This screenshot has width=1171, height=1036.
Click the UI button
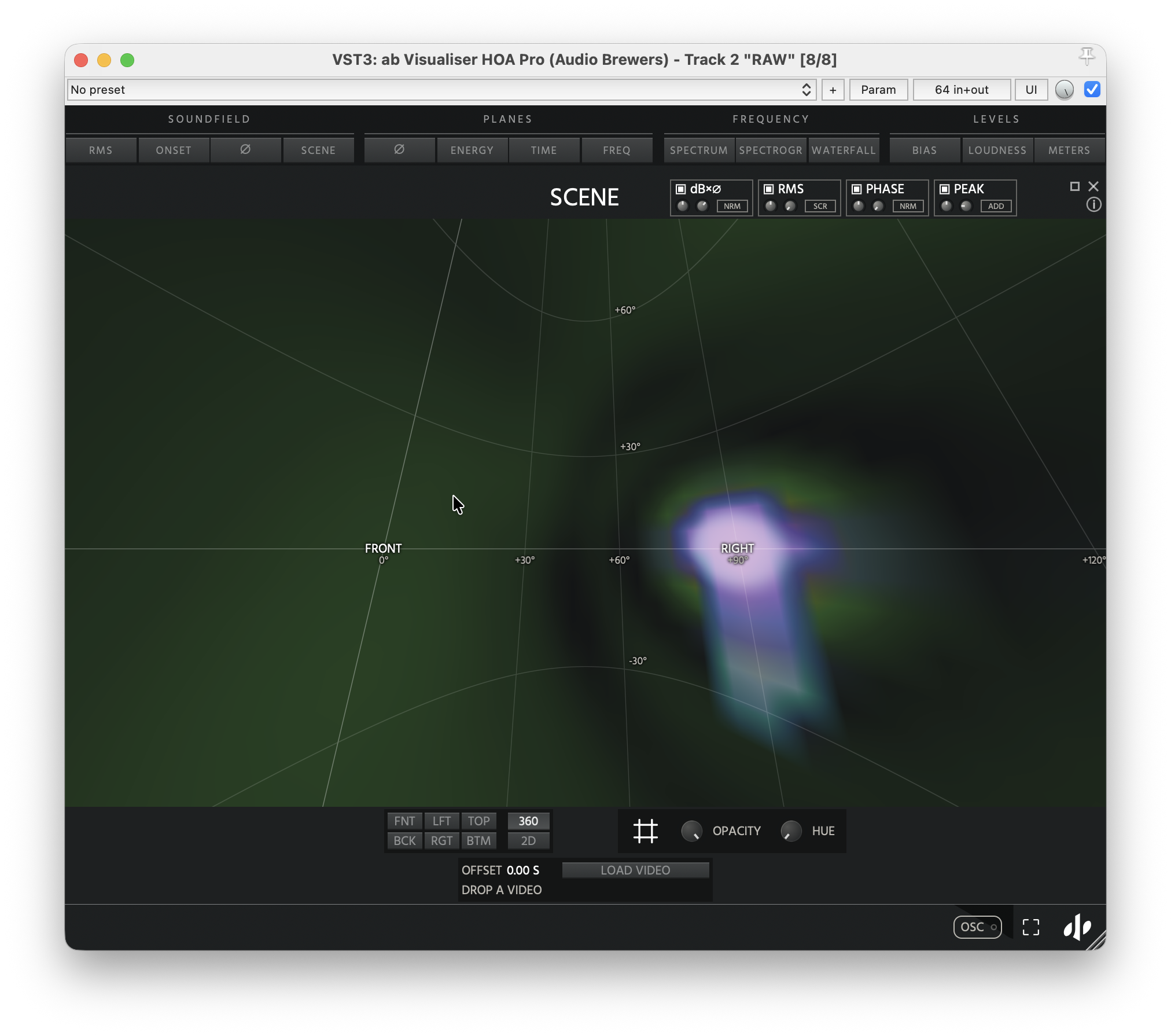[1031, 90]
